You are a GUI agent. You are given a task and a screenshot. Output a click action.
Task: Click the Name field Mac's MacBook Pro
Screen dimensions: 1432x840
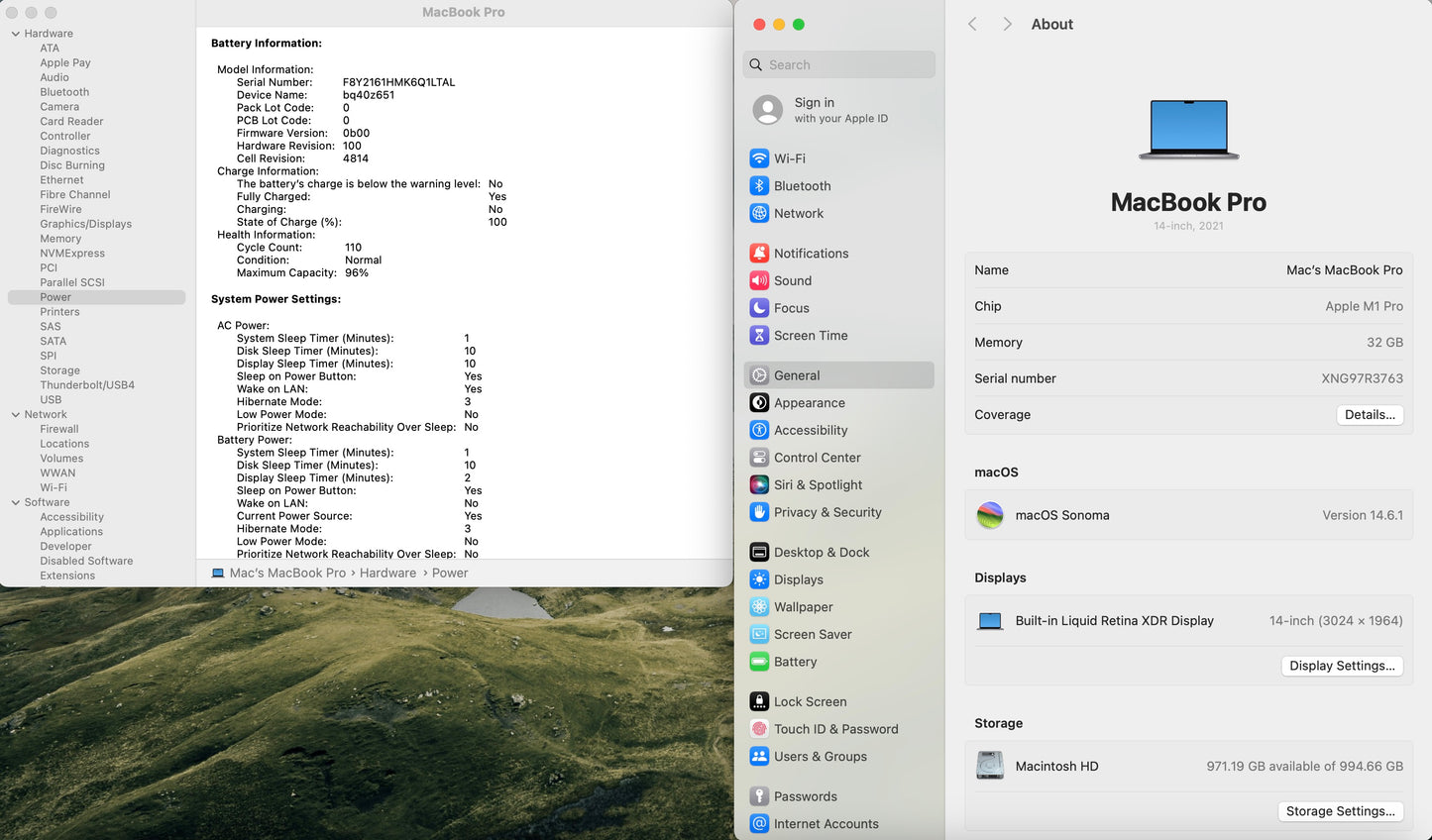click(x=1344, y=269)
